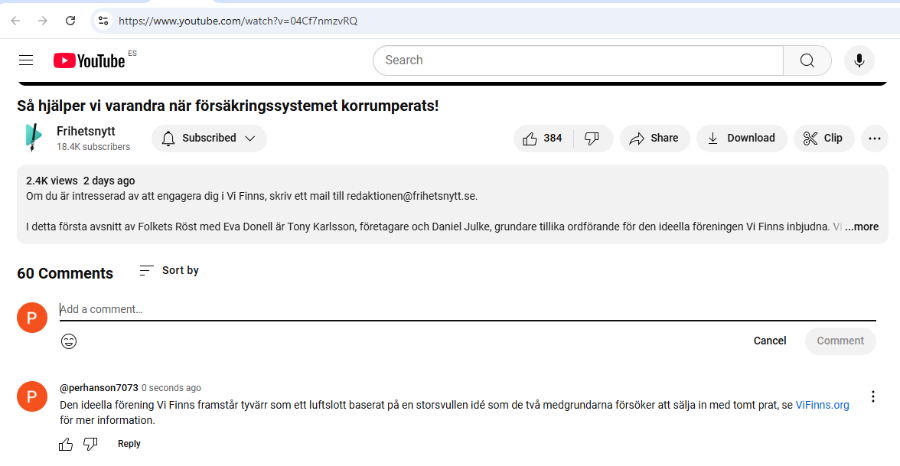The width and height of the screenshot is (900, 466).
Task: Open the YouTube hamburger guide menu
Action: click(x=26, y=61)
